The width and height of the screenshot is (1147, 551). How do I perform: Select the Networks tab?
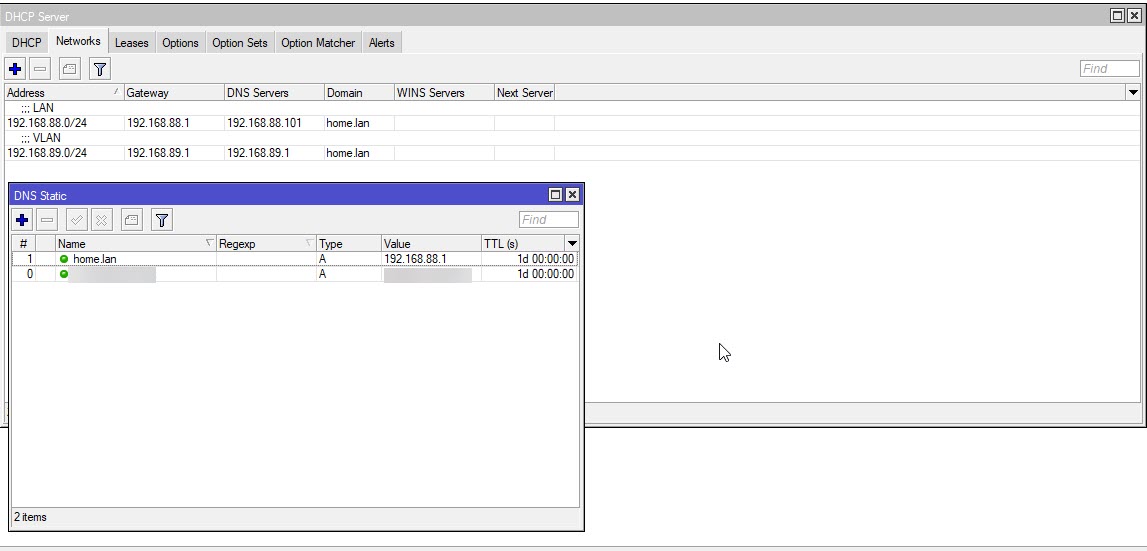point(78,41)
